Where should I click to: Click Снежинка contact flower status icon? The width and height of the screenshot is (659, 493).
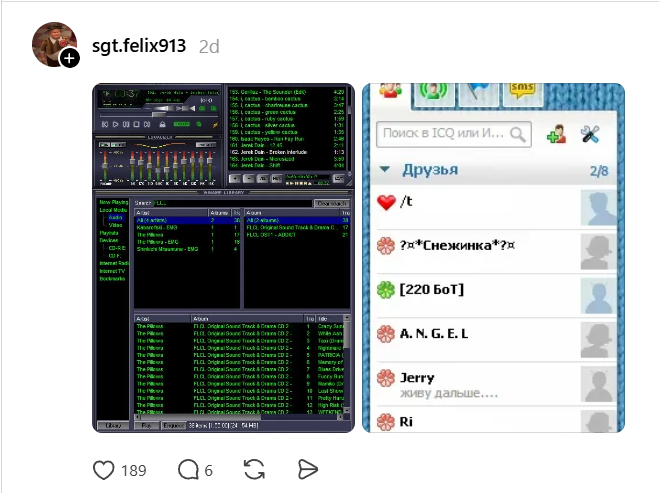click(x=386, y=246)
